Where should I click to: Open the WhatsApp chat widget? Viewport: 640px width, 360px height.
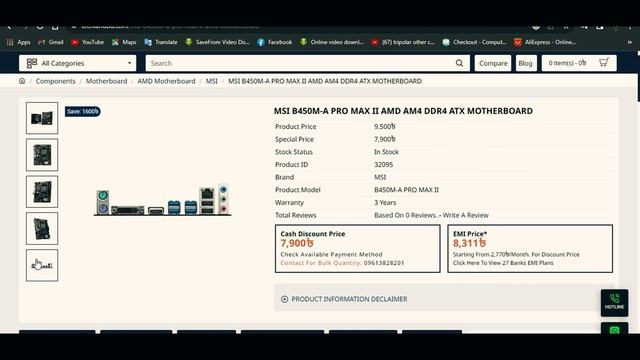614,329
